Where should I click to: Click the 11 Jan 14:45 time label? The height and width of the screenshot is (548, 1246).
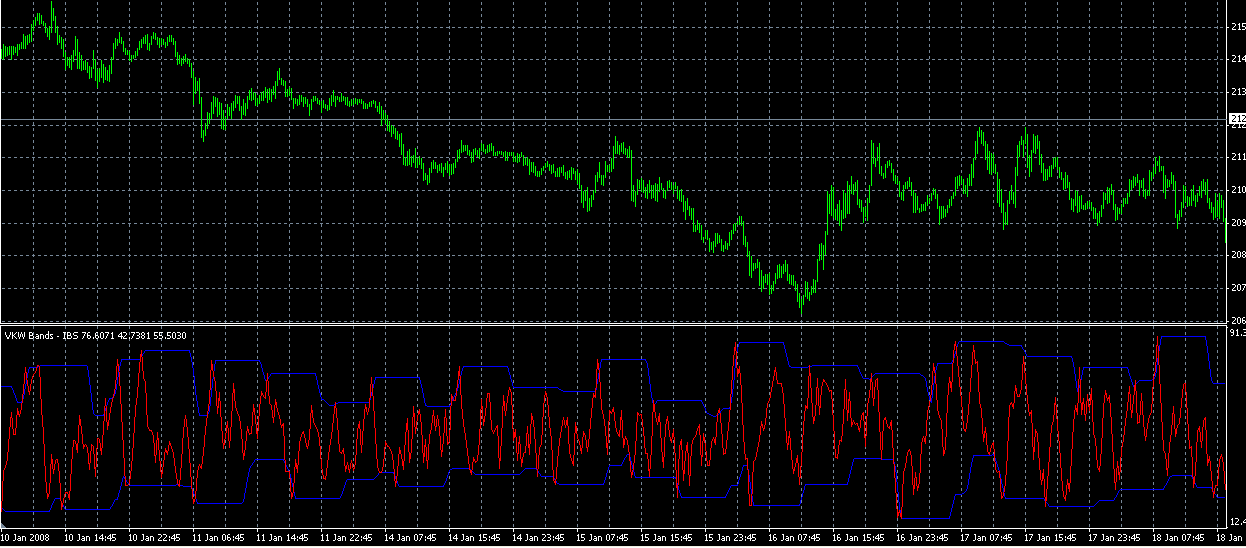tap(283, 538)
